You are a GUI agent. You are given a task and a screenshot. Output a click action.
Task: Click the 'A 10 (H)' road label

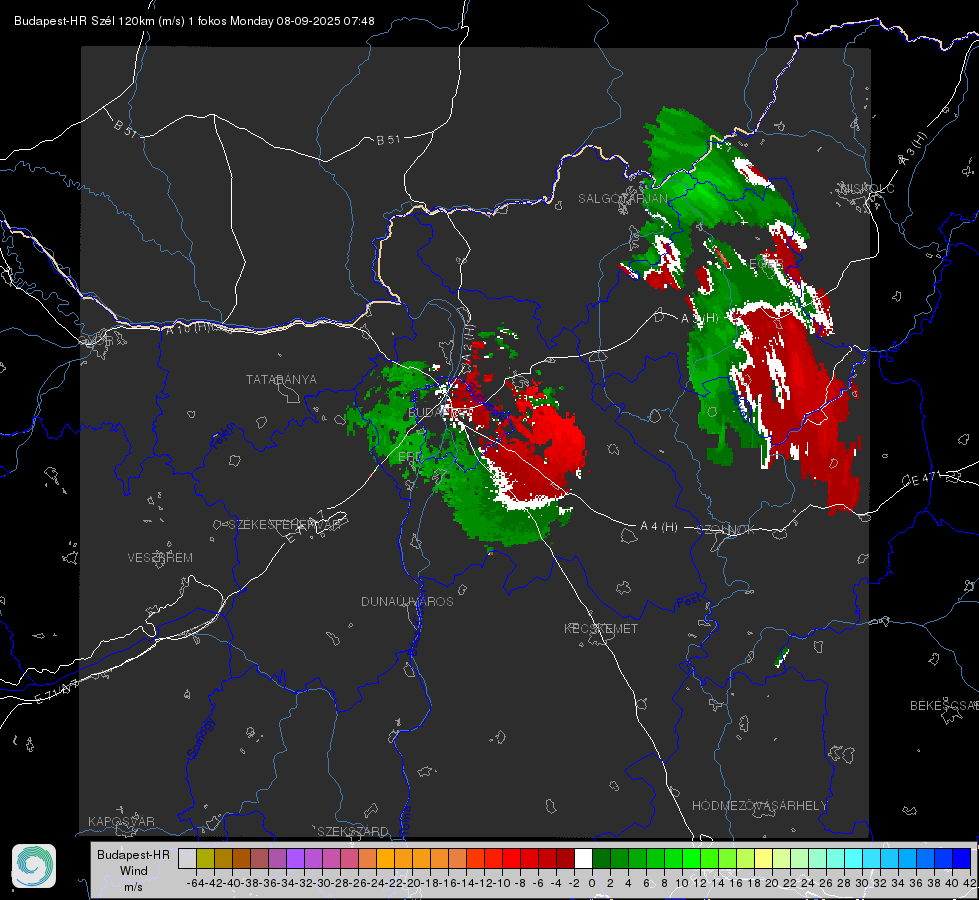189,328
